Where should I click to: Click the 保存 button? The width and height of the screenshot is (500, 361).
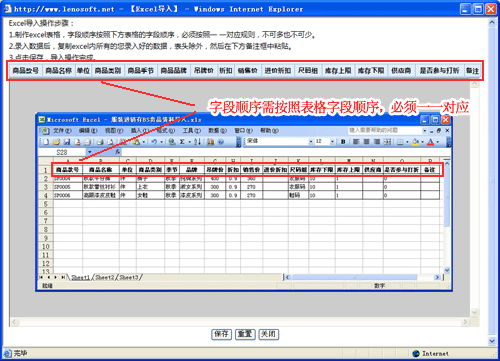pyautogui.click(x=222, y=334)
